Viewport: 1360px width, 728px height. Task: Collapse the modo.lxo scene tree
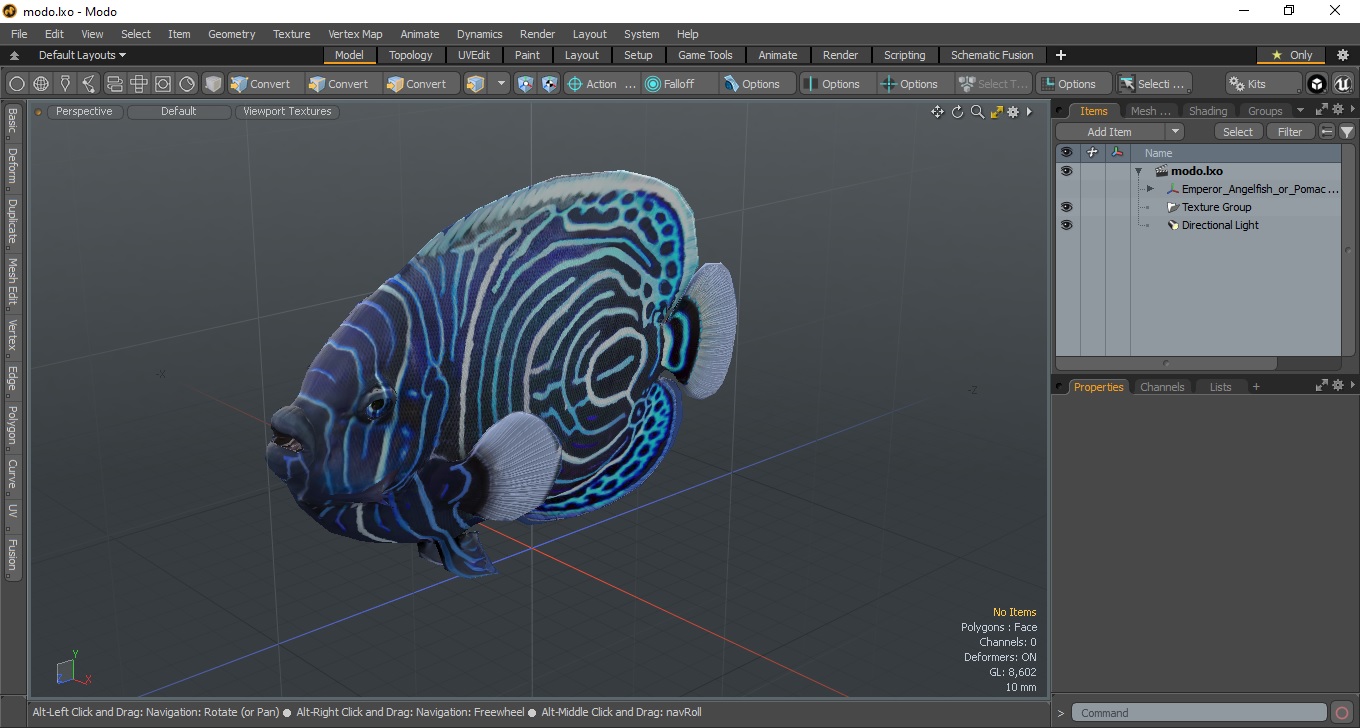(1138, 171)
